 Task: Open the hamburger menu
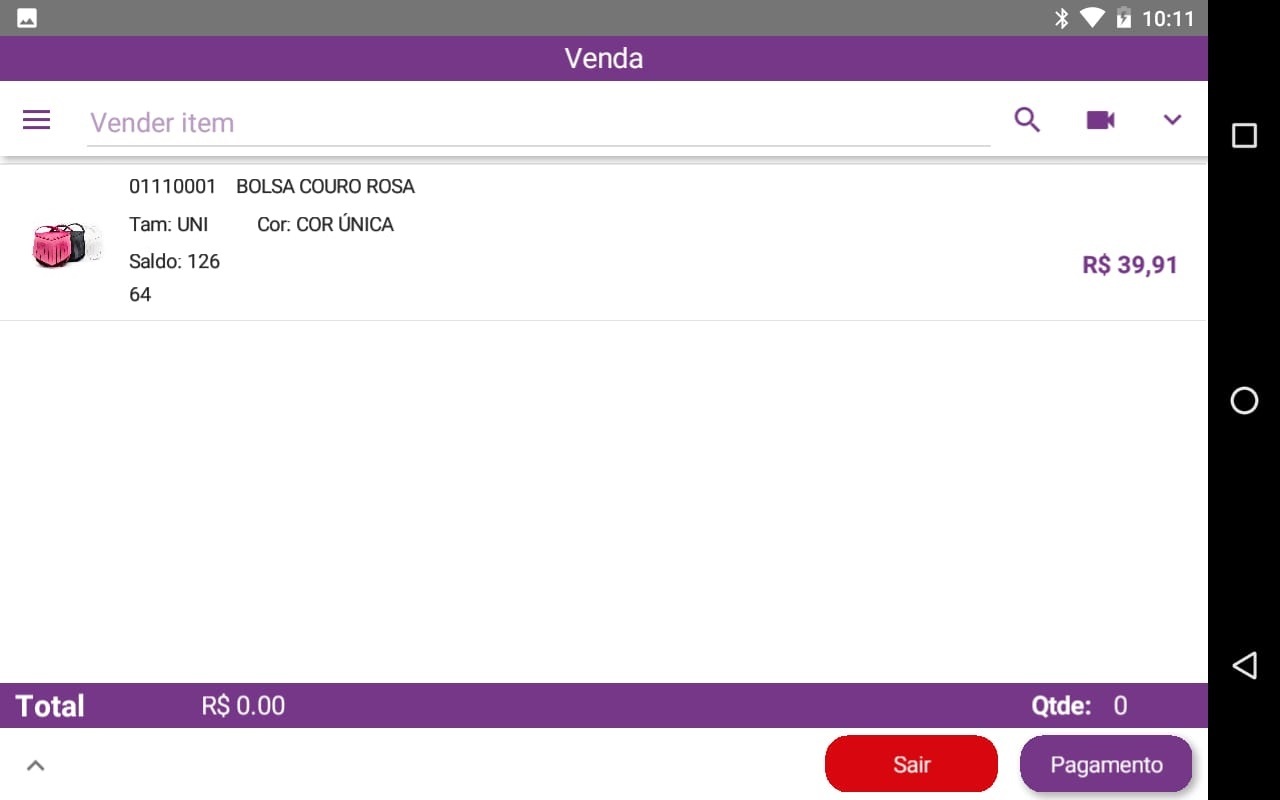37,121
